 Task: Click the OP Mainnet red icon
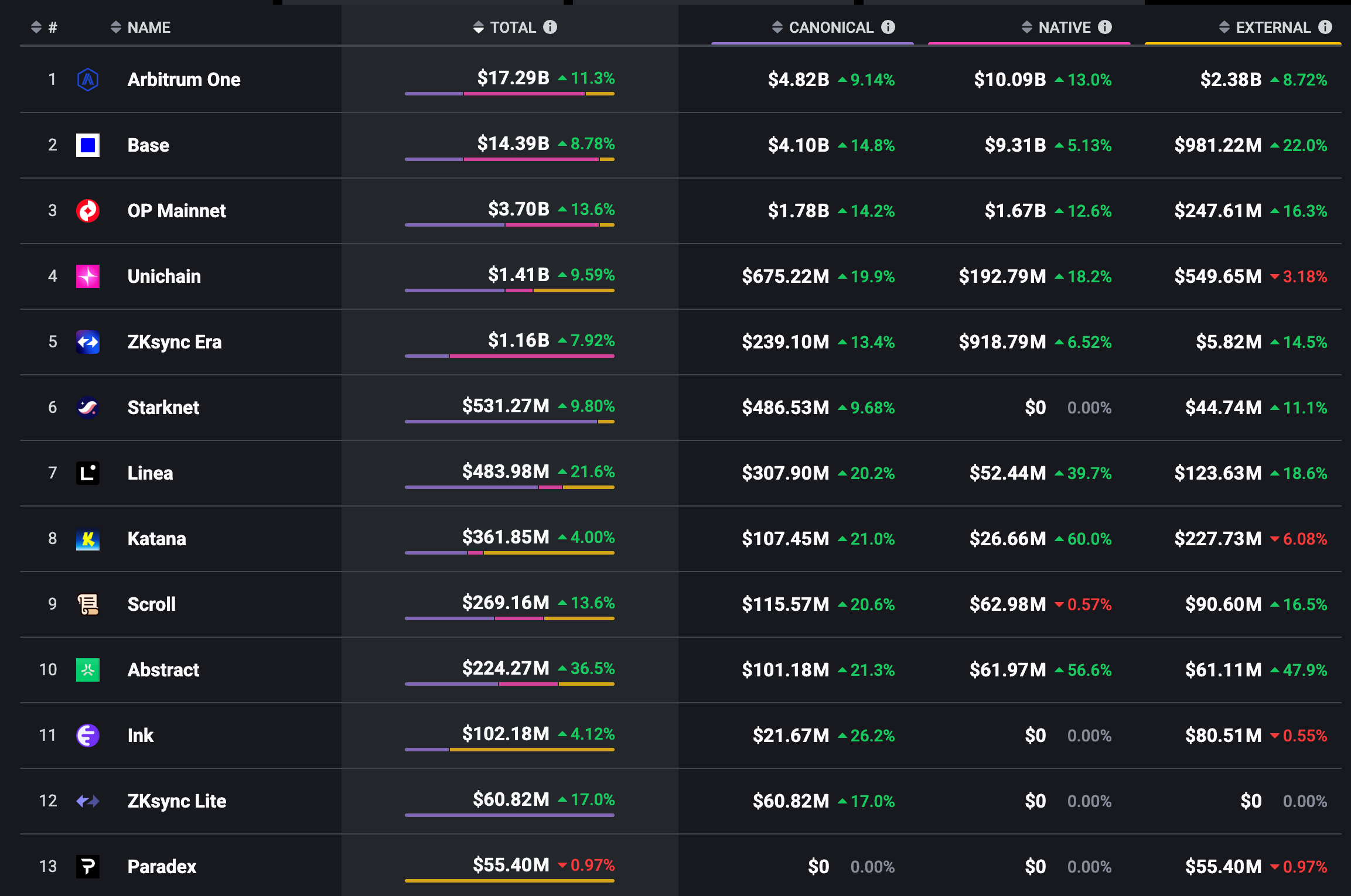click(x=88, y=211)
